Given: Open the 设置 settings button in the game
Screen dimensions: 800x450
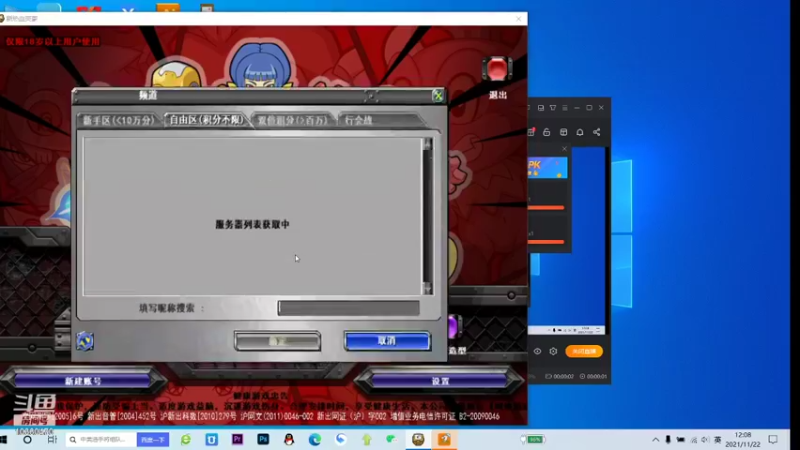Looking at the screenshot, I should tap(440, 381).
